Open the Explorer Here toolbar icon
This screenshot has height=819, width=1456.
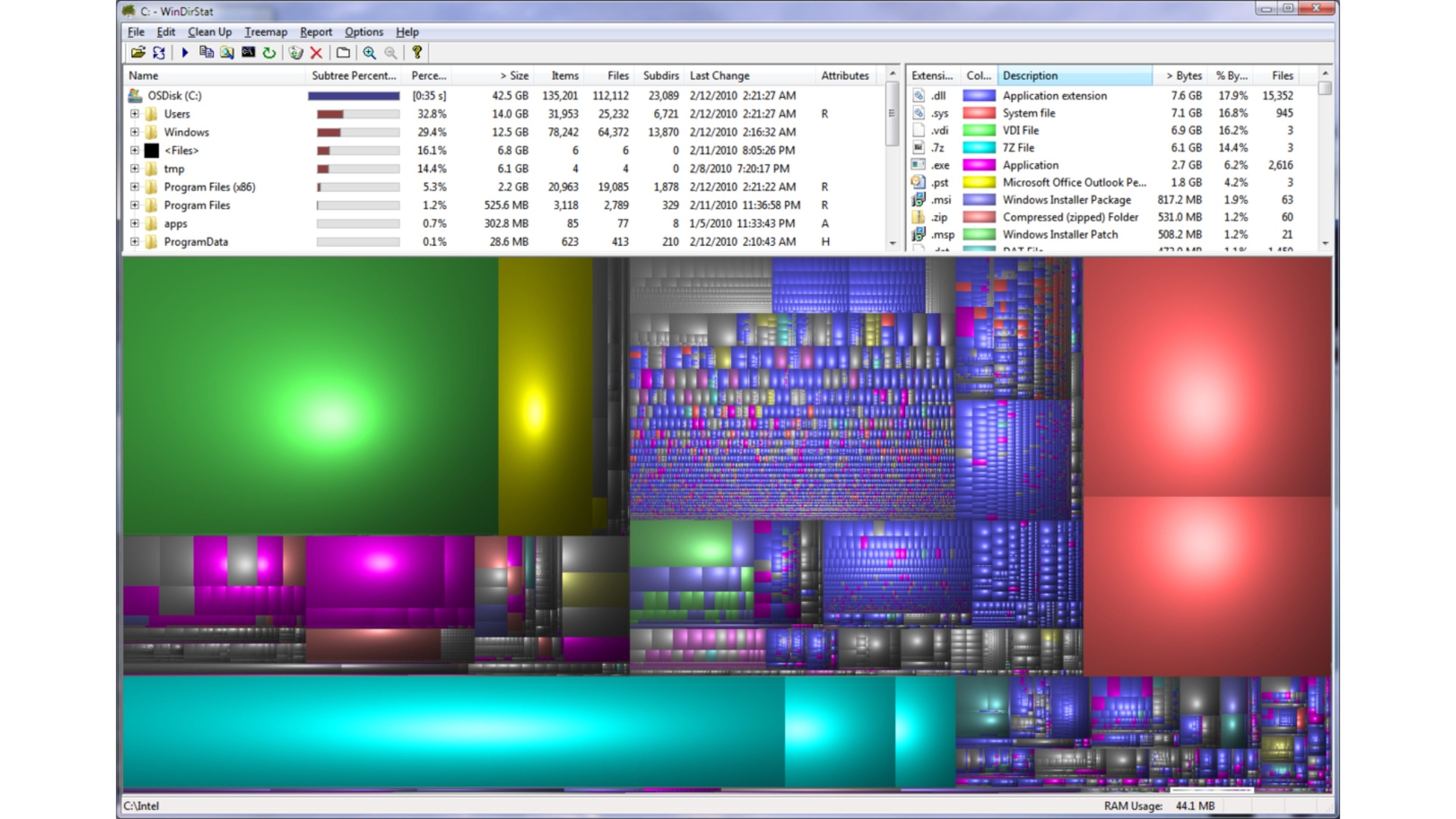click(x=227, y=53)
